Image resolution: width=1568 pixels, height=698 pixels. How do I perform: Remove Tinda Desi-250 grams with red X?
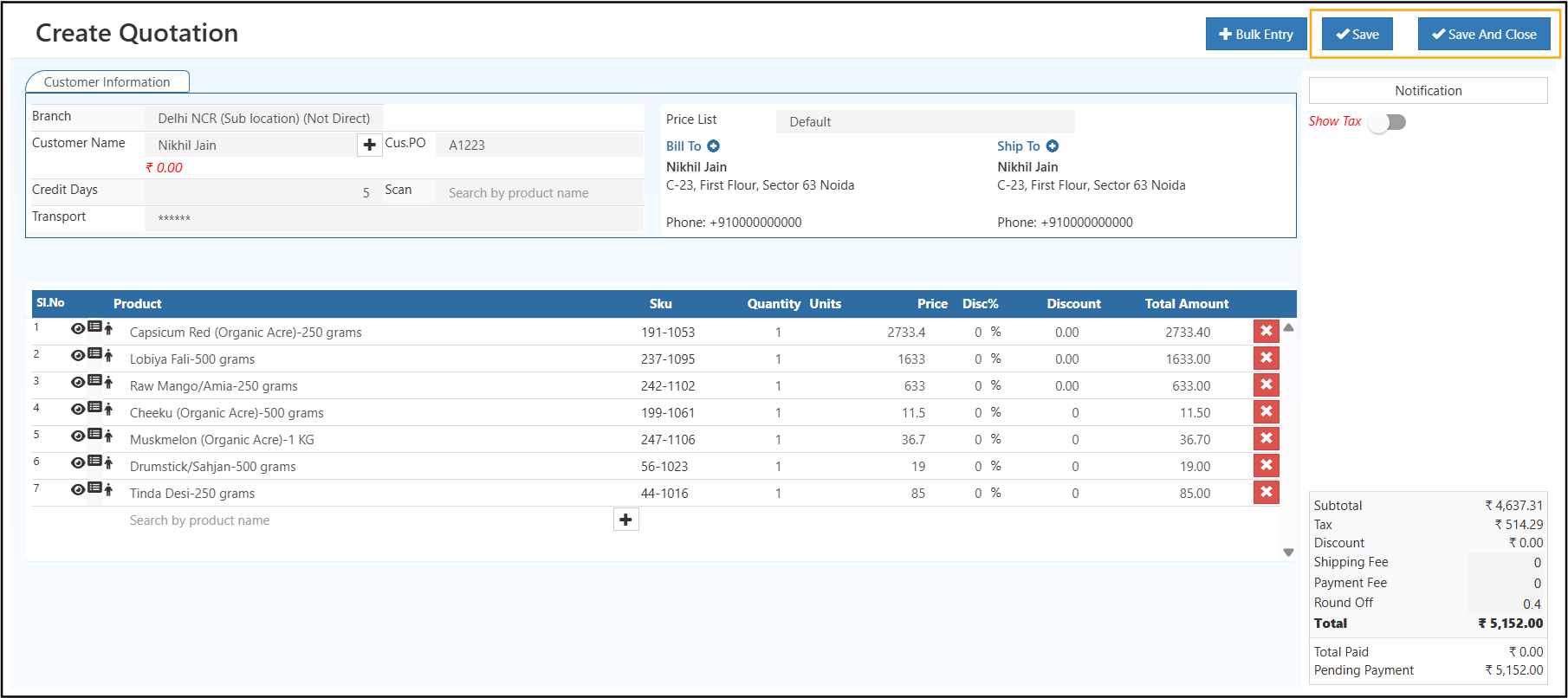point(1266,493)
